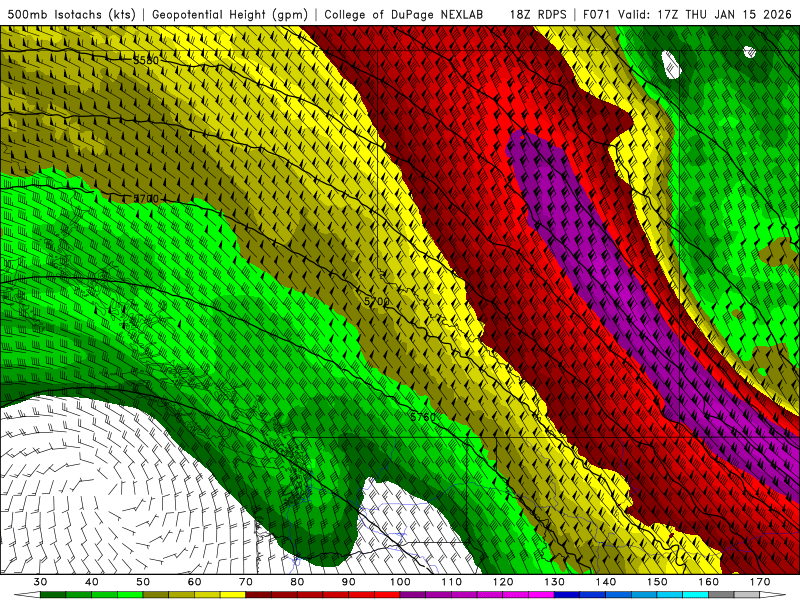Image resolution: width=800 pixels, height=600 pixels.
Task: Pick the dark red swatch right of 70
Action: [259, 595]
